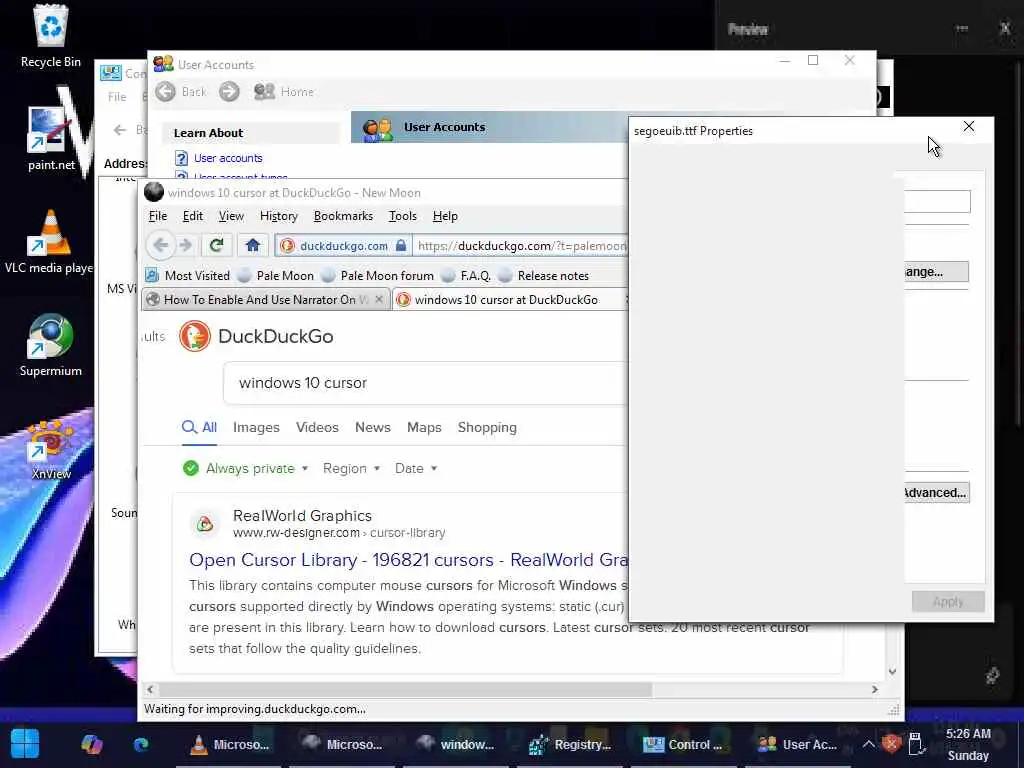This screenshot has height=768, width=1024.
Task: Open VLC media player desktop shortcut
Action: [49, 242]
